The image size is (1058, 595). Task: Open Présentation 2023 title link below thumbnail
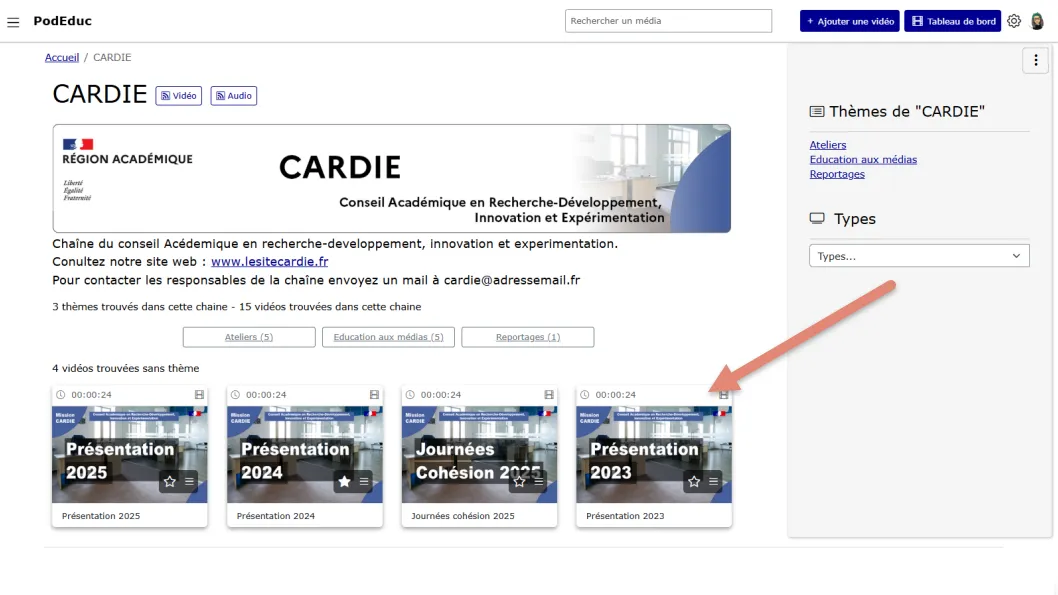click(625, 516)
